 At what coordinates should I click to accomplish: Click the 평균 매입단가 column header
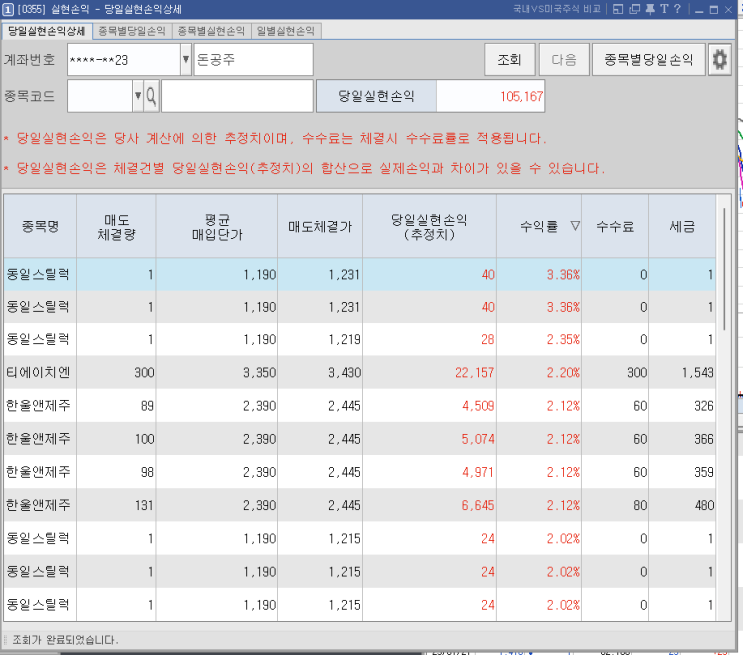point(217,227)
